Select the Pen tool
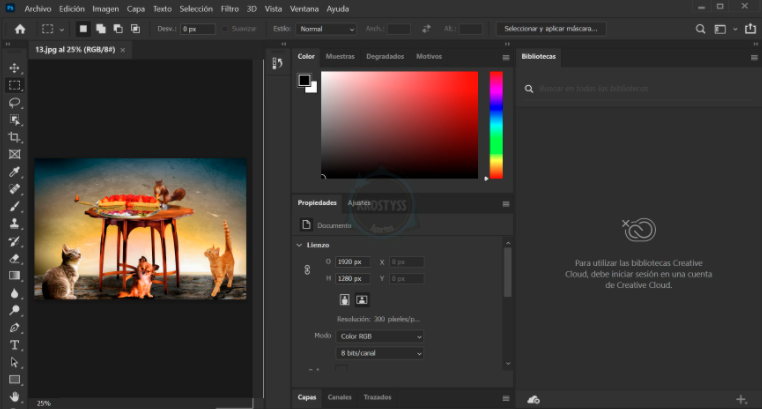762x409 pixels. point(14,327)
